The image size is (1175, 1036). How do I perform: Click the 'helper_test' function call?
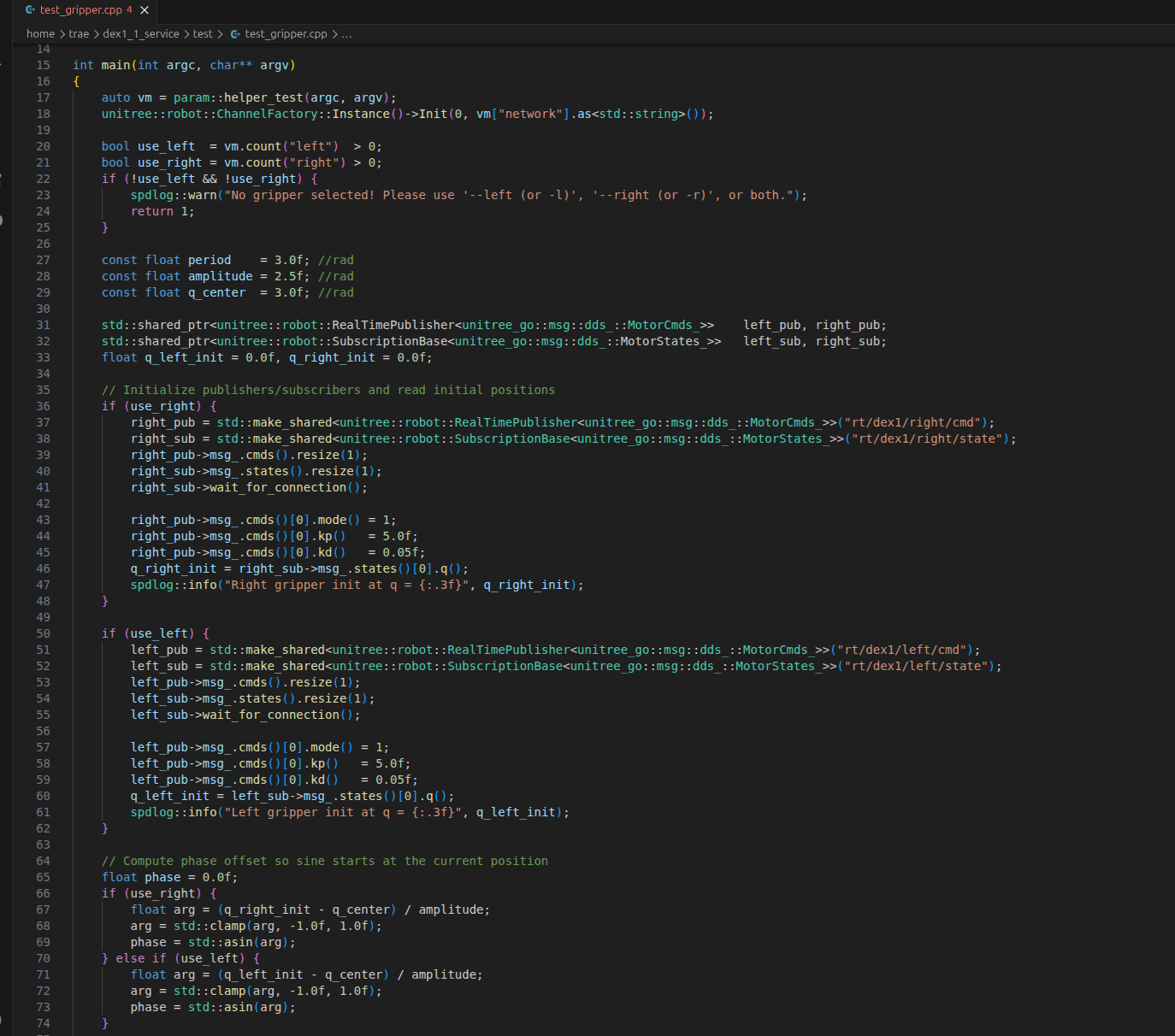pos(263,97)
